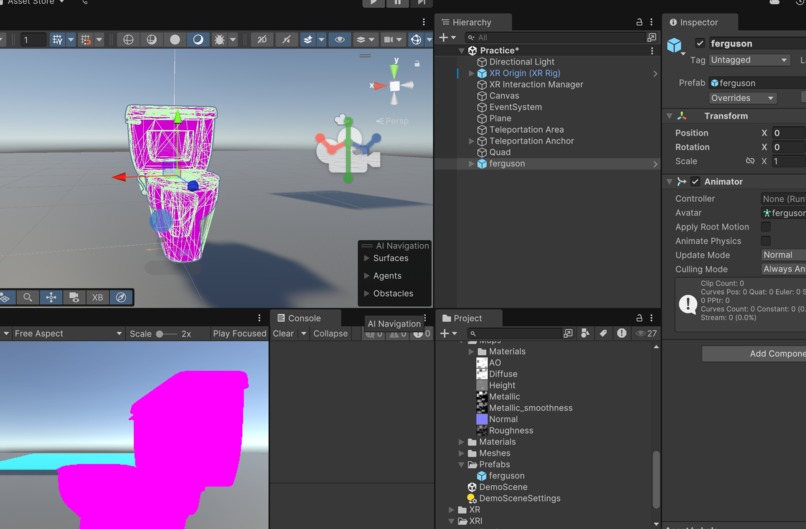Open search-by-label tag icon in Project panel
The width and height of the screenshot is (806, 529).
coord(603,333)
